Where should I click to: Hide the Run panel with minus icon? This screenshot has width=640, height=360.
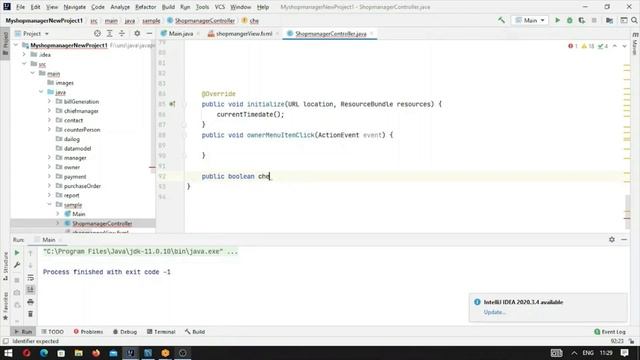[624, 240]
